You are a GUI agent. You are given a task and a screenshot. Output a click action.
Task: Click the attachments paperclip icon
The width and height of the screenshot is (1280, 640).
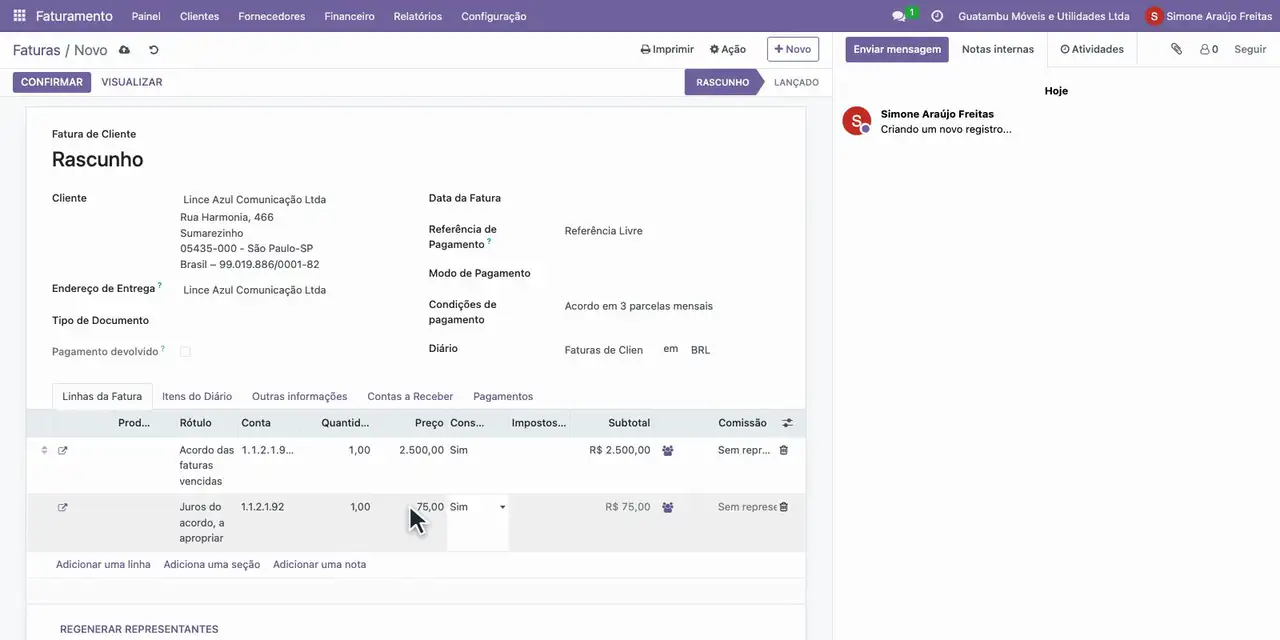tap(1177, 49)
